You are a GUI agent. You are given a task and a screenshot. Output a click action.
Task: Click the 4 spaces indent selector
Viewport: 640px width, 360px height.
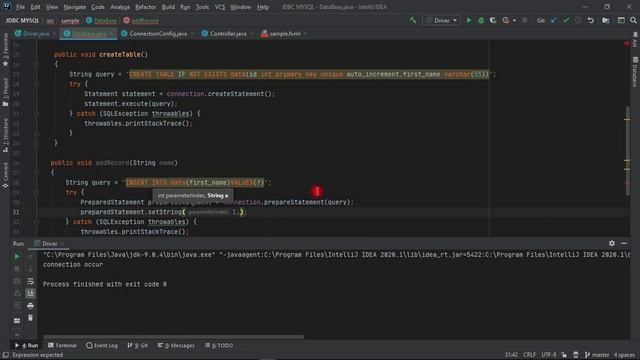tap(624, 355)
